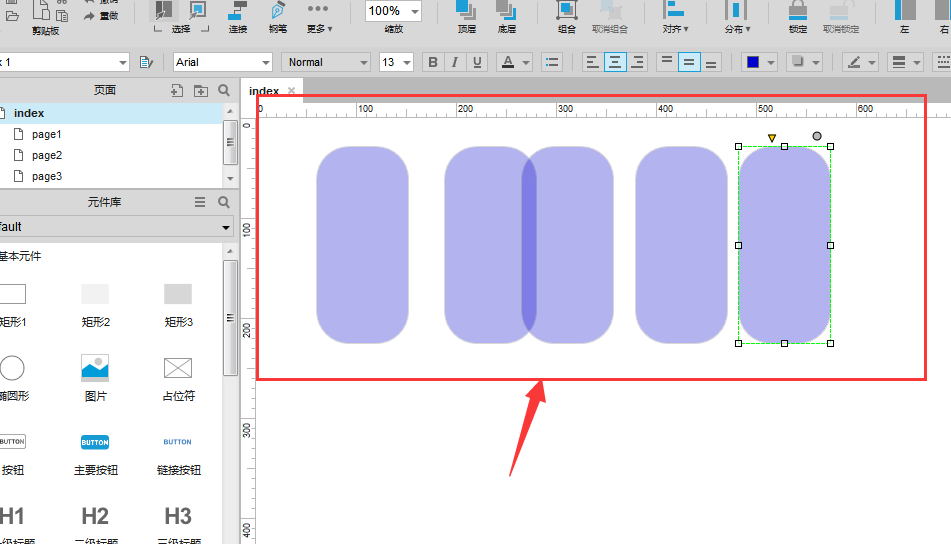Click the 取消锁定 unlock icon
This screenshot has height=544, width=951.
click(841, 10)
